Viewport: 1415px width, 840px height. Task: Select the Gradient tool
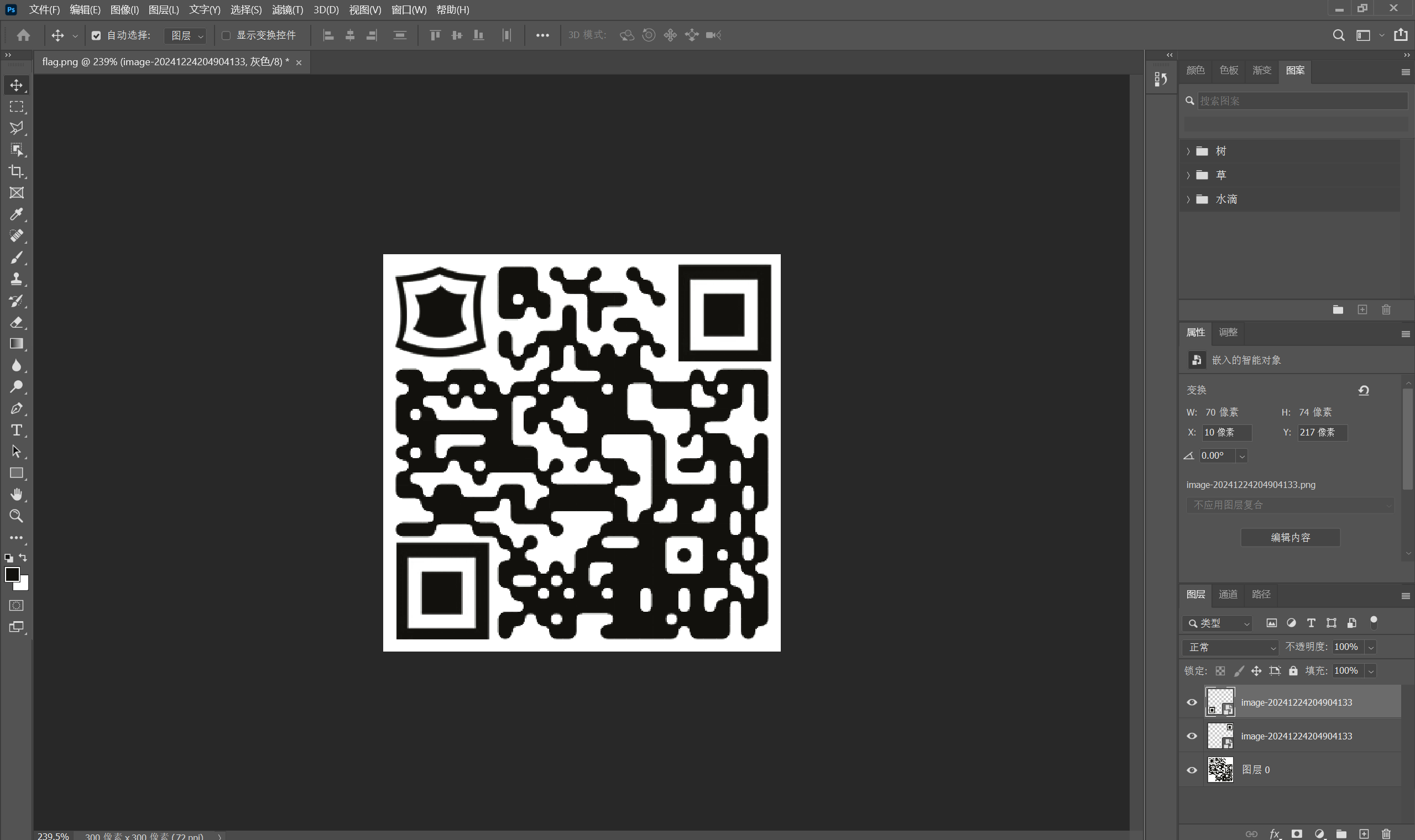click(17, 344)
